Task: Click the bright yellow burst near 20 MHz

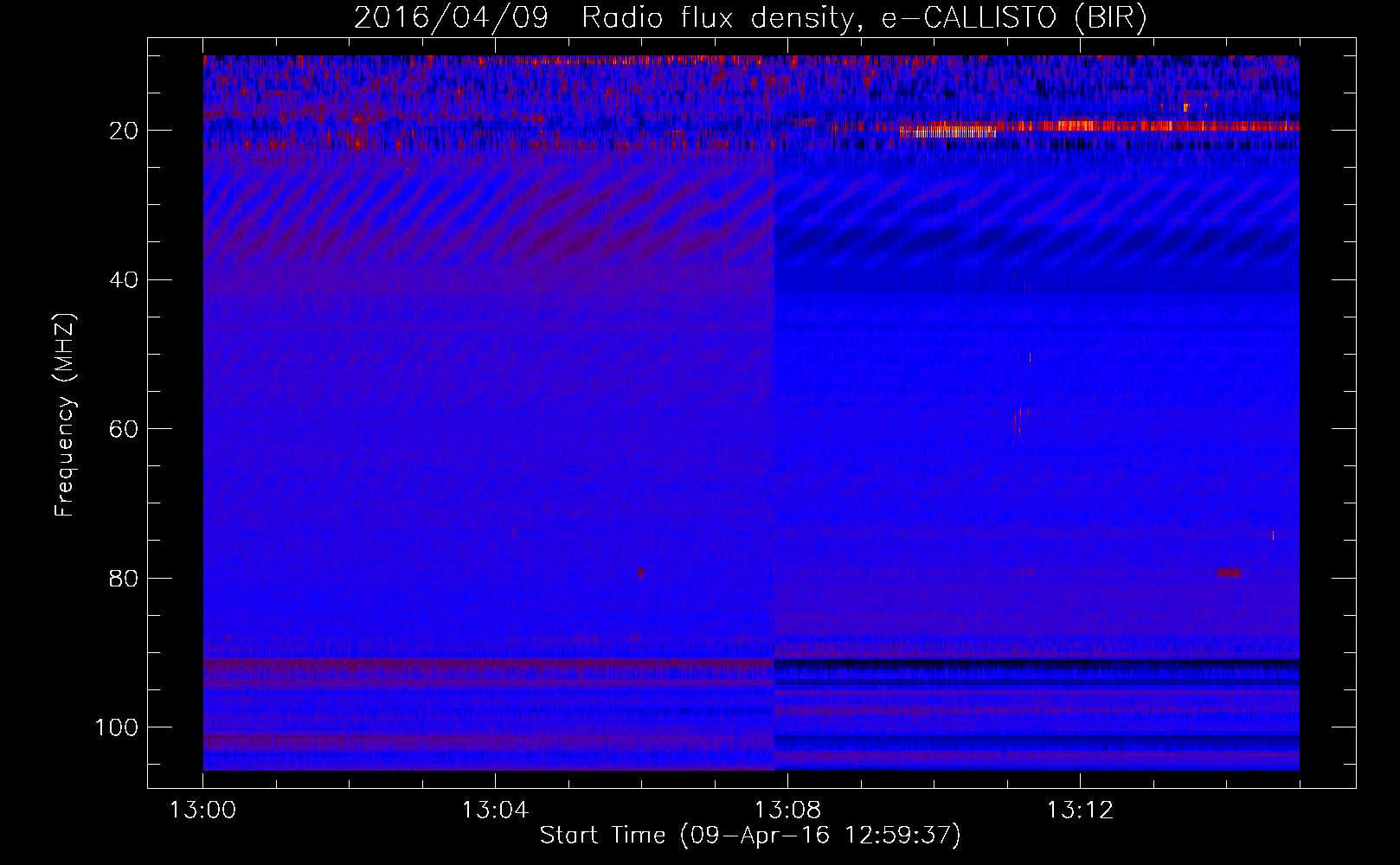Action: tap(947, 132)
